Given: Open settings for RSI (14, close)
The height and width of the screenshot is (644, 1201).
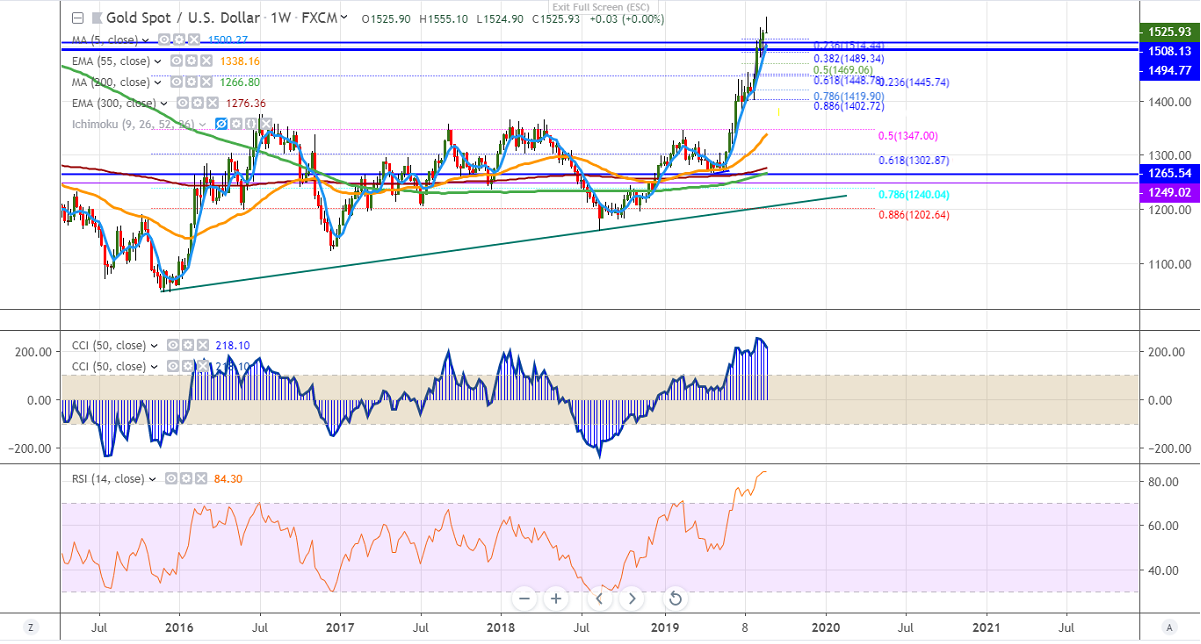Looking at the screenshot, I should coord(186,479).
